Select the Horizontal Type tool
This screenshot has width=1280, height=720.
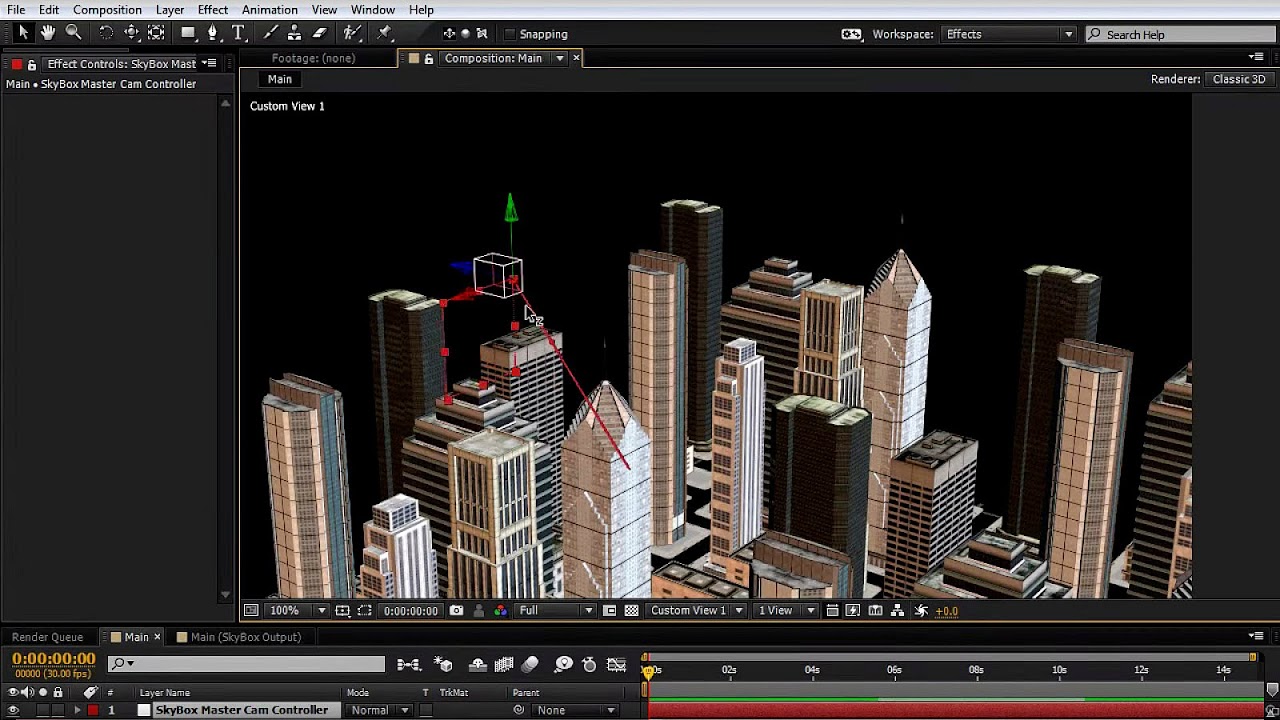pos(236,32)
